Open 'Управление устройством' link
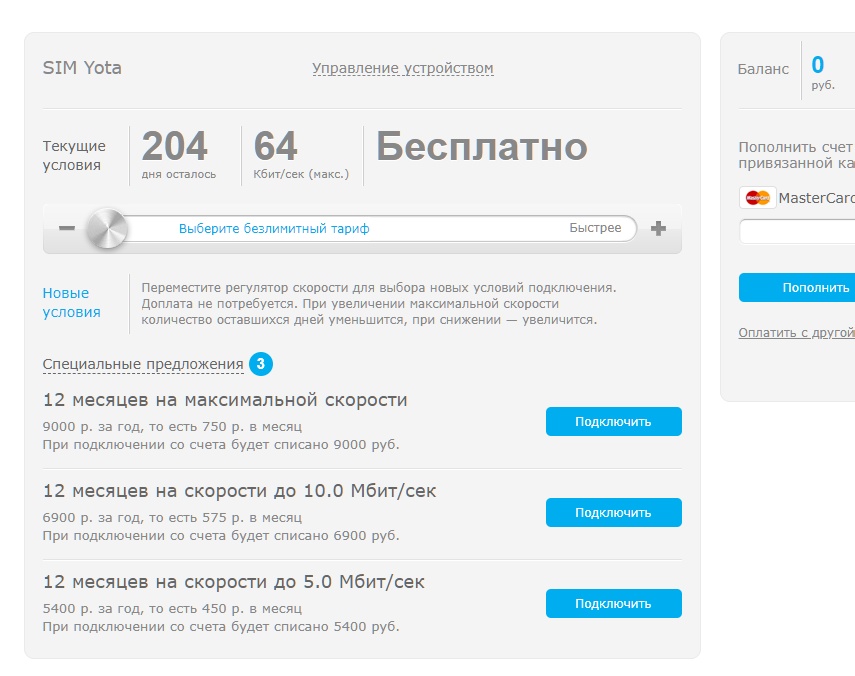Viewport: 855px width, 676px height. coord(402,68)
